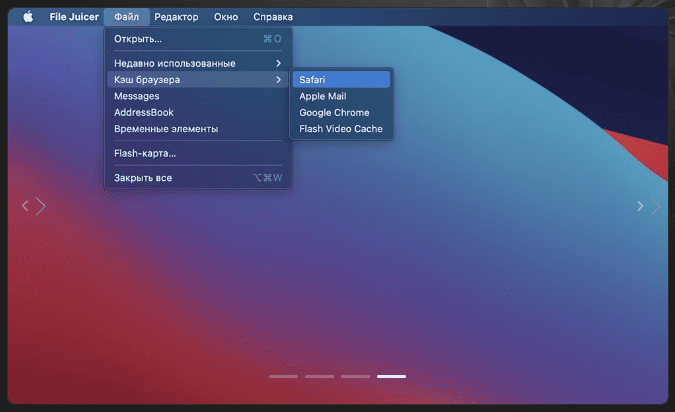
Task: Jump to the first slide indicator
Action: point(283,376)
